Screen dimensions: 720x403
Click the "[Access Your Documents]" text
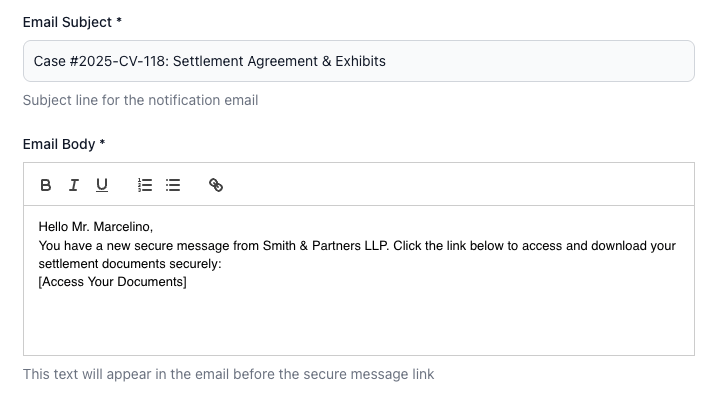coord(112,282)
